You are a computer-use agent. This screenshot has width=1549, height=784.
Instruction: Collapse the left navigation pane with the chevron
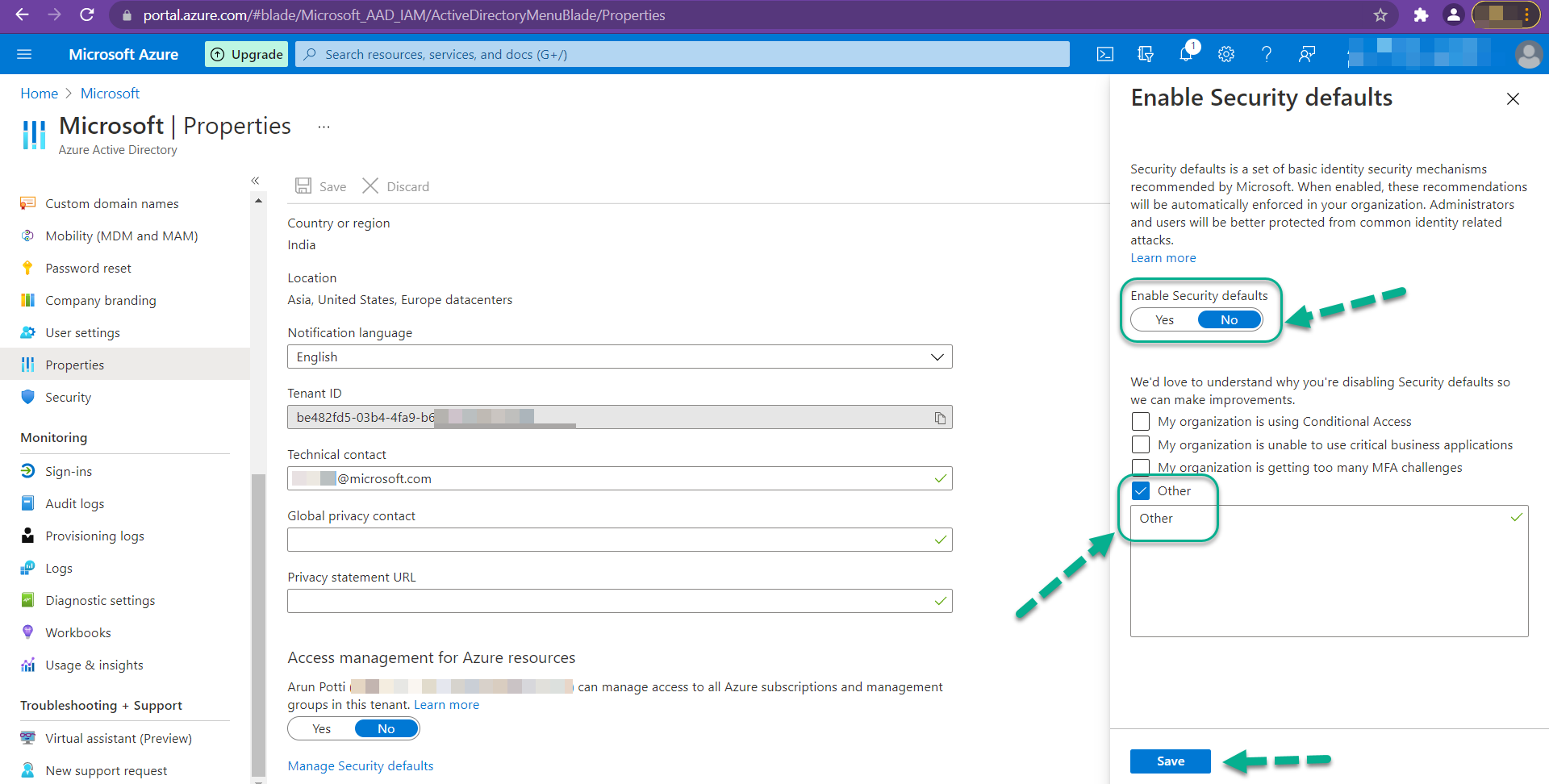click(x=255, y=181)
